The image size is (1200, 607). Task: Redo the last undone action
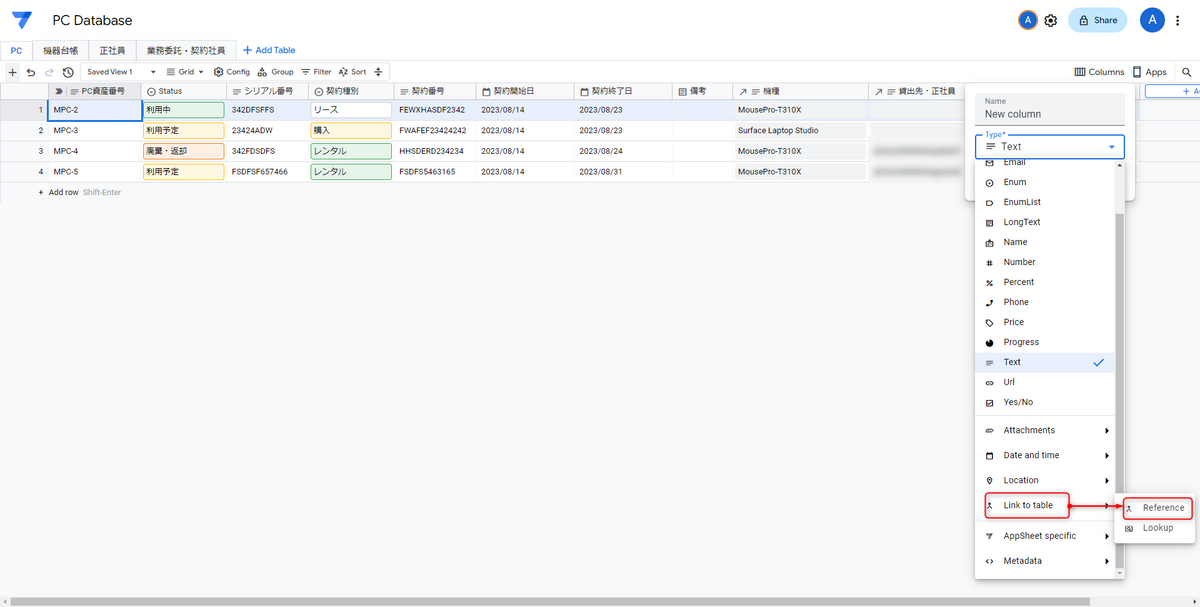pyautogui.click(x=49, y=72)
